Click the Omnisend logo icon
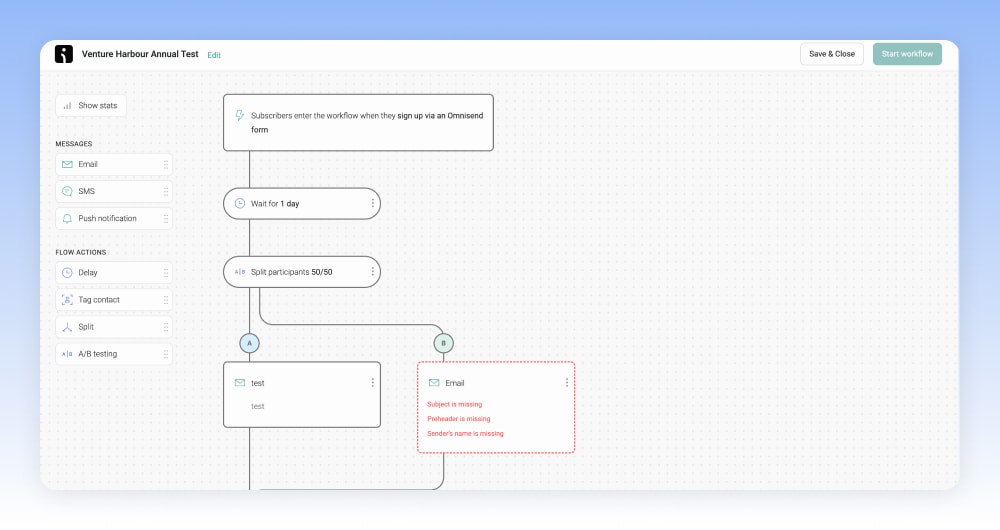1000x530 pixels. [x=64, y=54]
